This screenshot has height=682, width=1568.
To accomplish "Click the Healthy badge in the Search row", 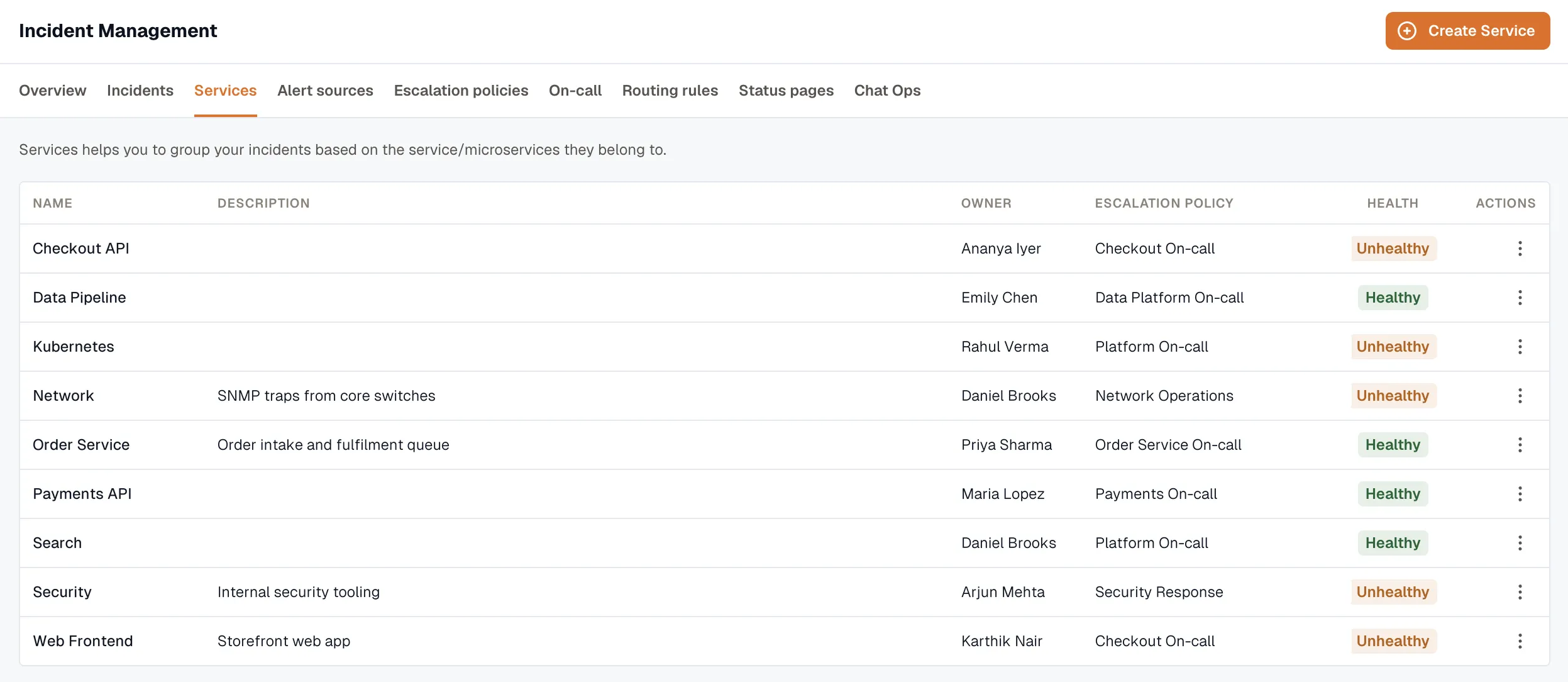I will [x=1393, y=543].
